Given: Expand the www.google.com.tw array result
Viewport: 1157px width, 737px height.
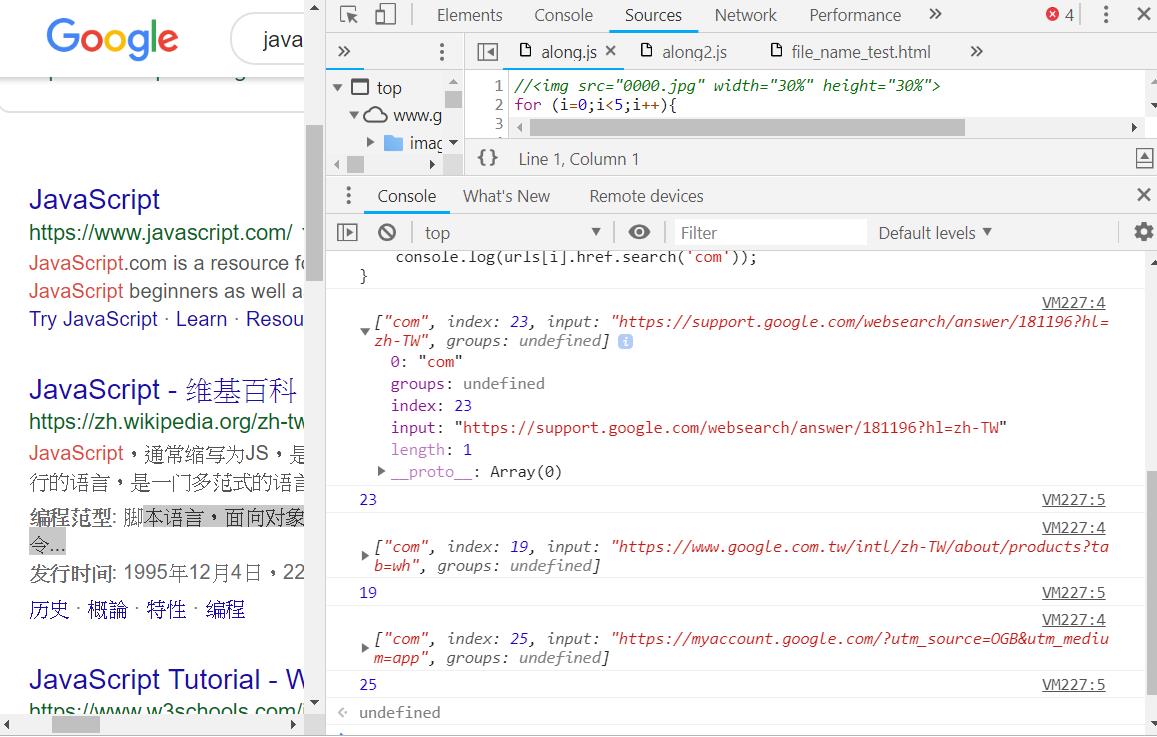Looking at the screenshot, I should click(365, 556).
